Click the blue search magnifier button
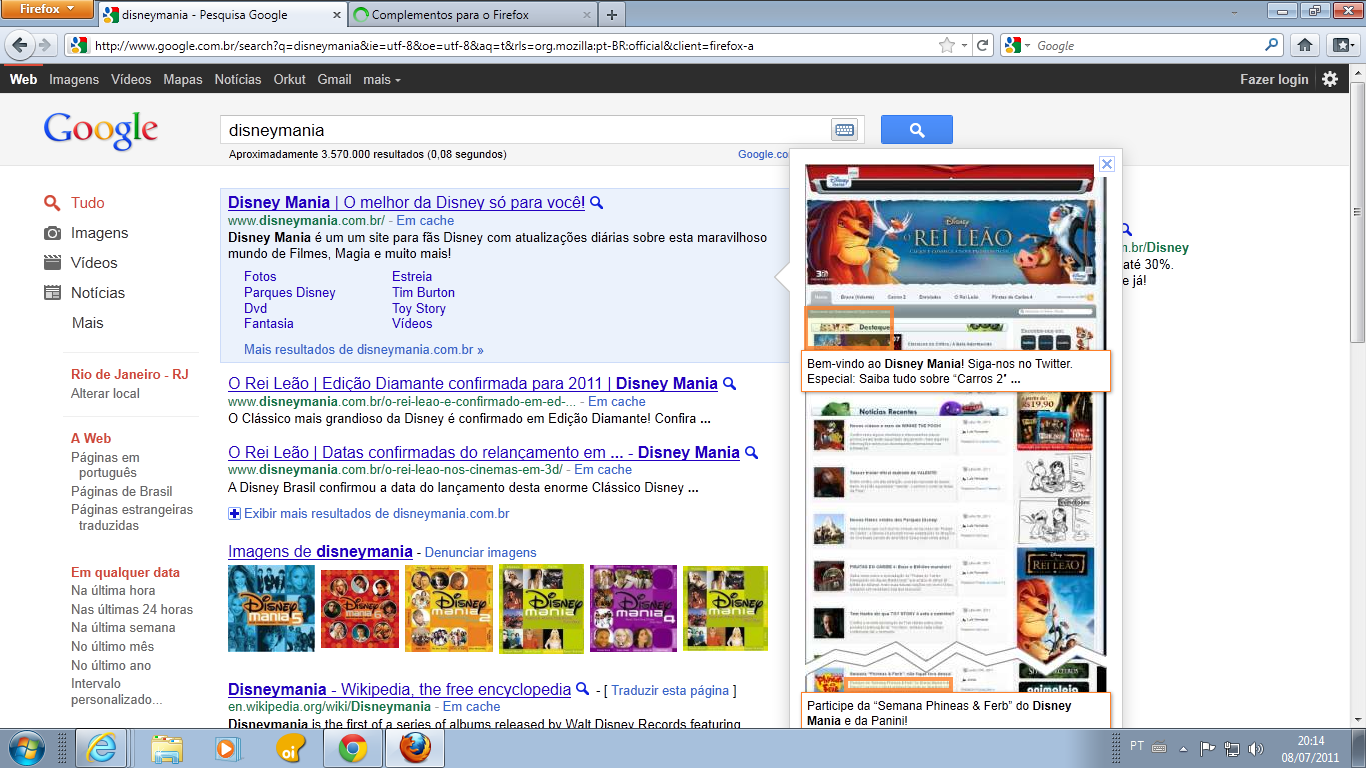 pos(916,130)
